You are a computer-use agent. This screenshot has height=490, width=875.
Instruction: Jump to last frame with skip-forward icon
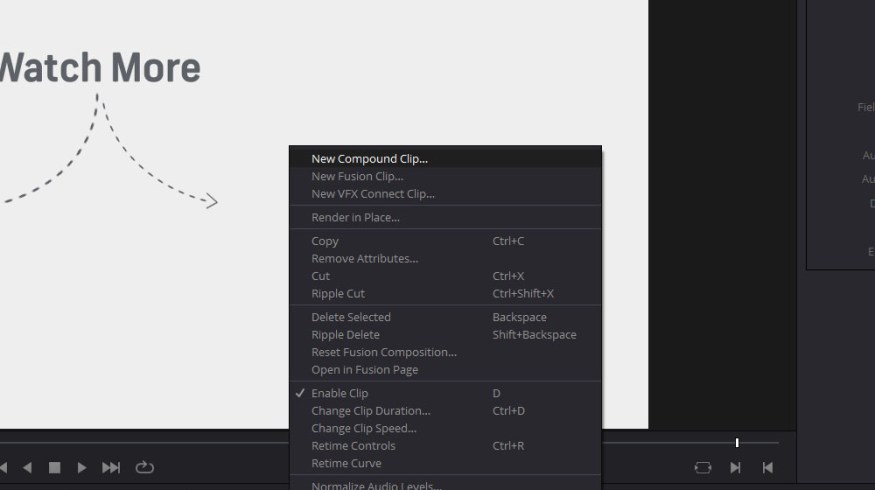(x=111, y=467)
